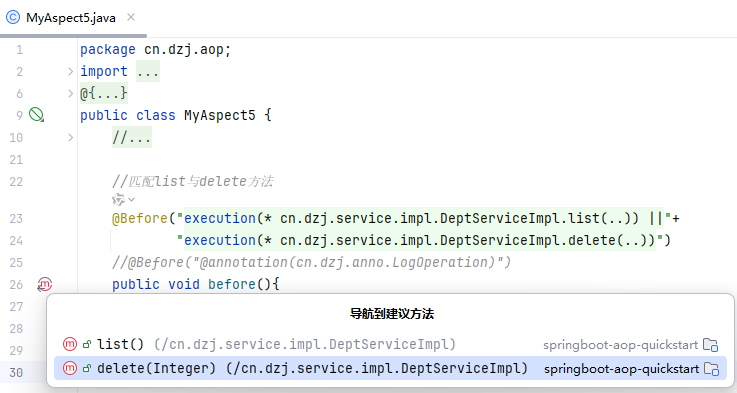Click the @Before annotation on line 23
The height and width of the screenshot is (393, 737).
coord(140,219)
